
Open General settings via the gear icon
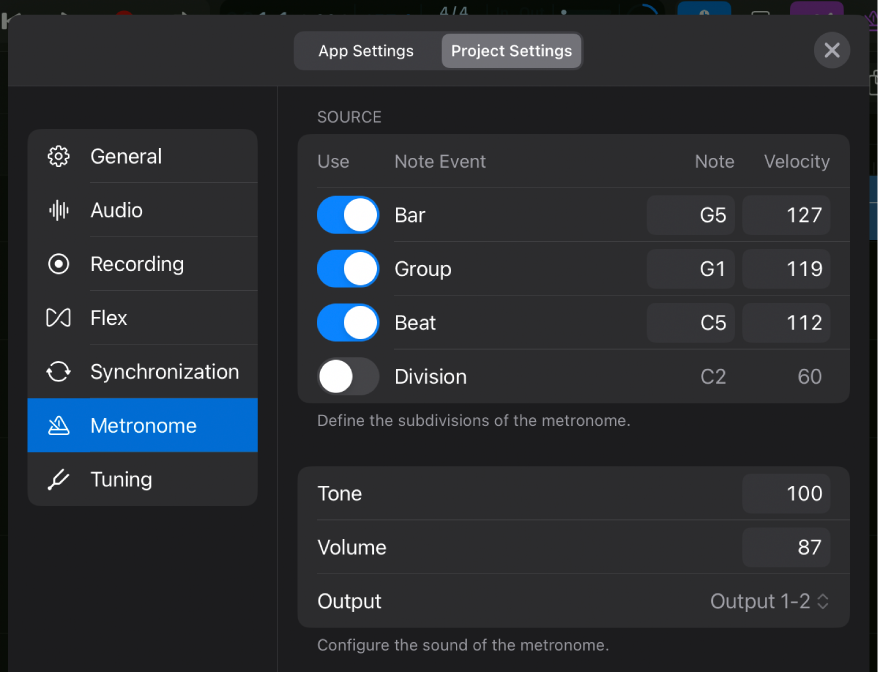pos(58,156)
